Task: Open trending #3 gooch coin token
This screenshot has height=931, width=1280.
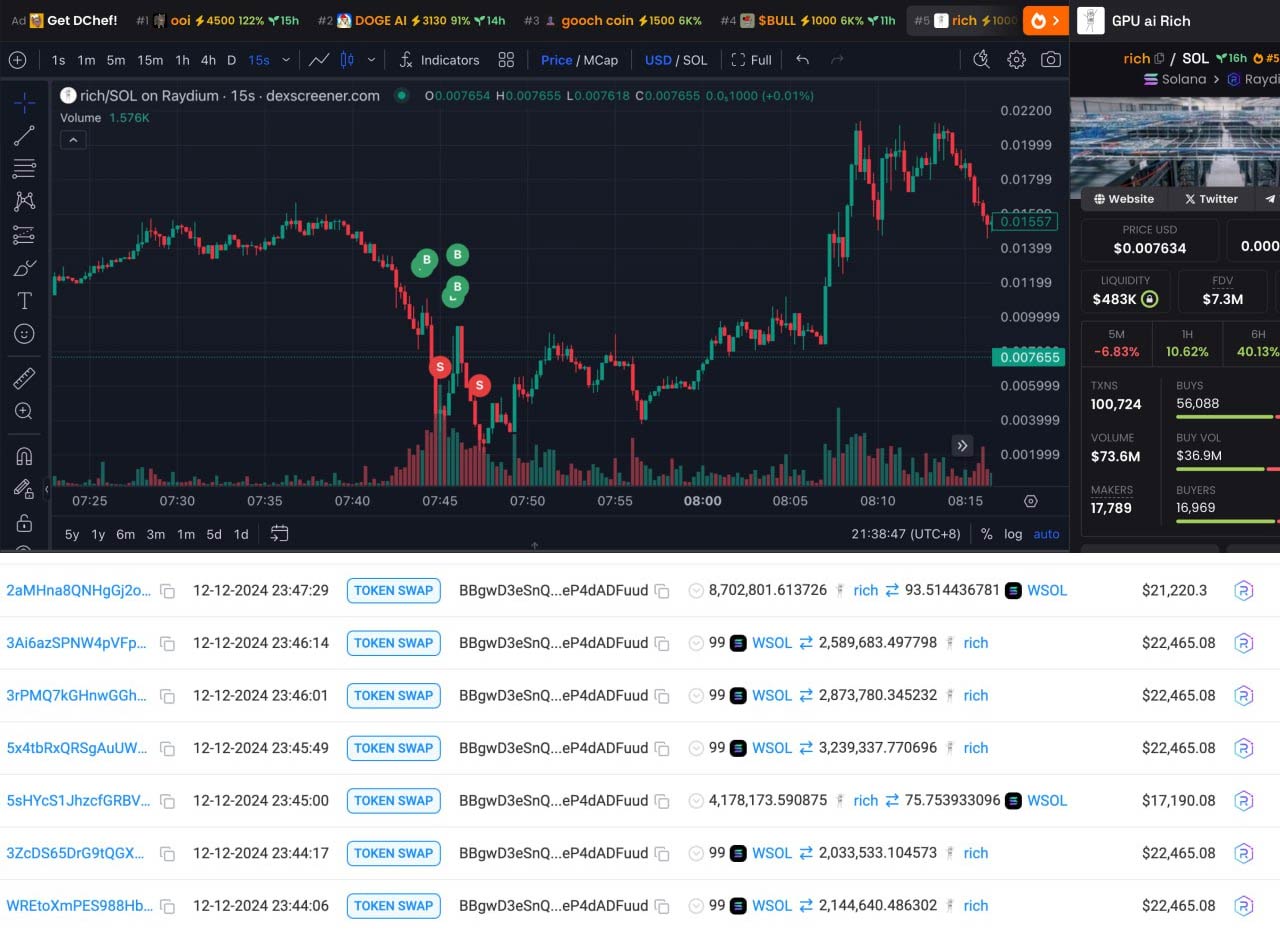Action: [613, 20]
